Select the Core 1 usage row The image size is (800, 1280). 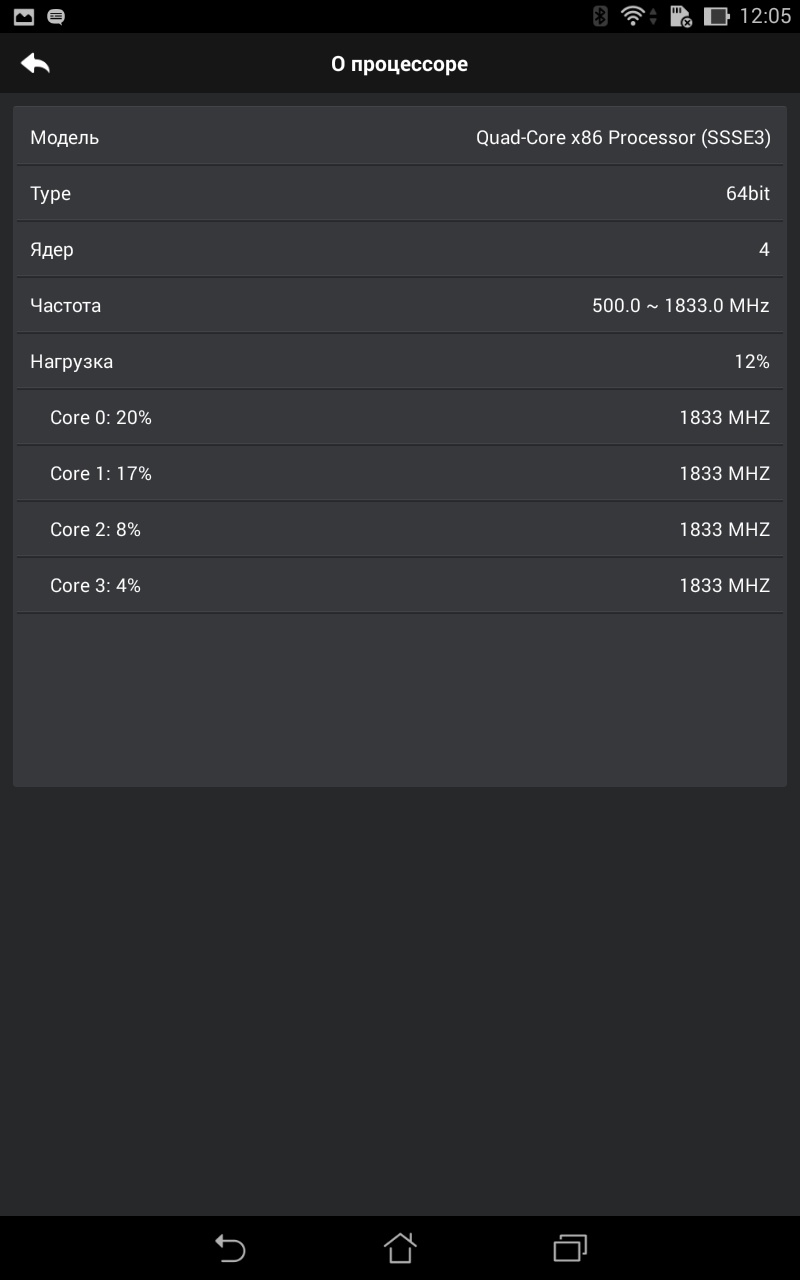coord(400,473)
